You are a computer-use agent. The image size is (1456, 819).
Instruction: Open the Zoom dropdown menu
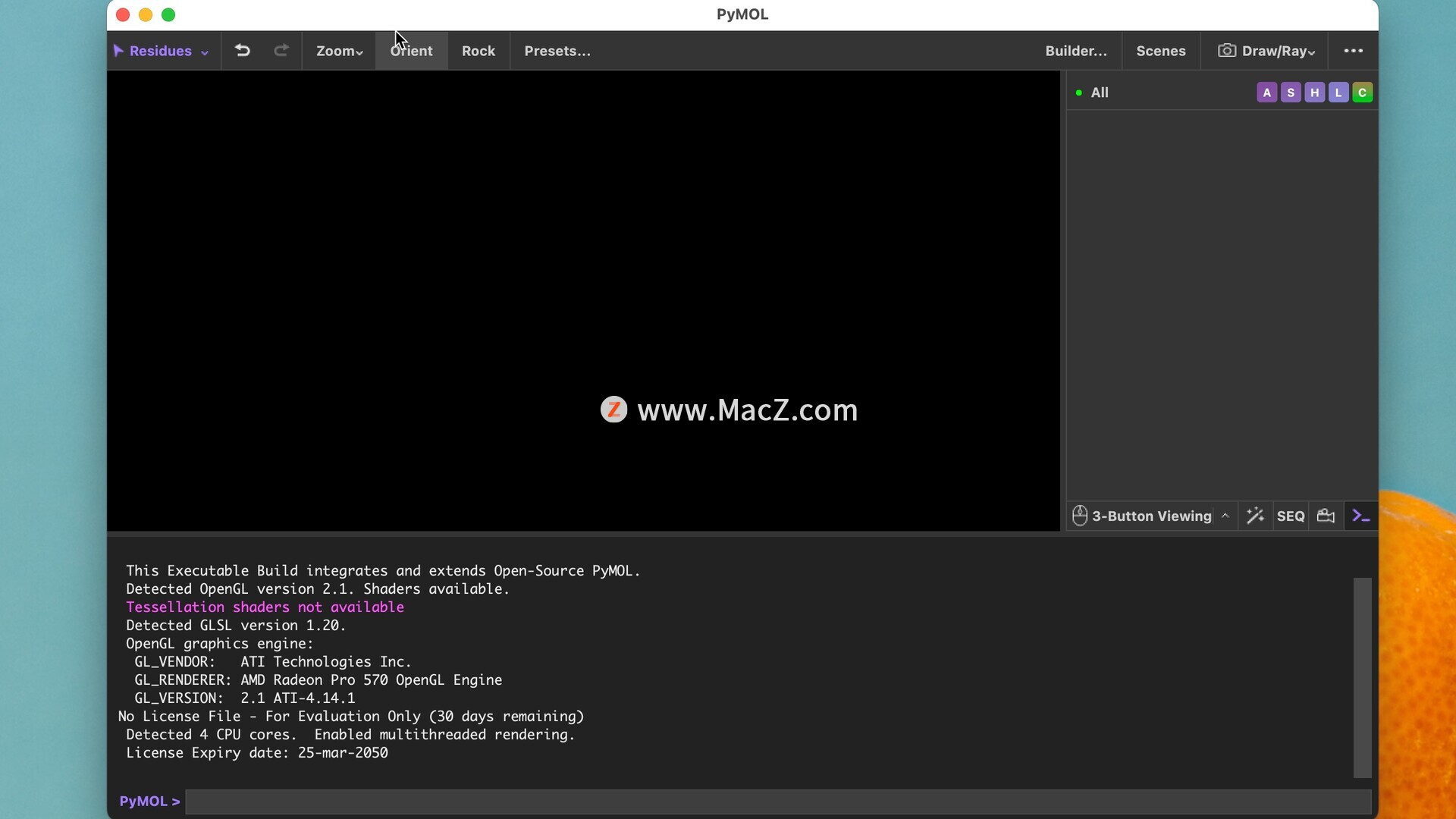339,51
